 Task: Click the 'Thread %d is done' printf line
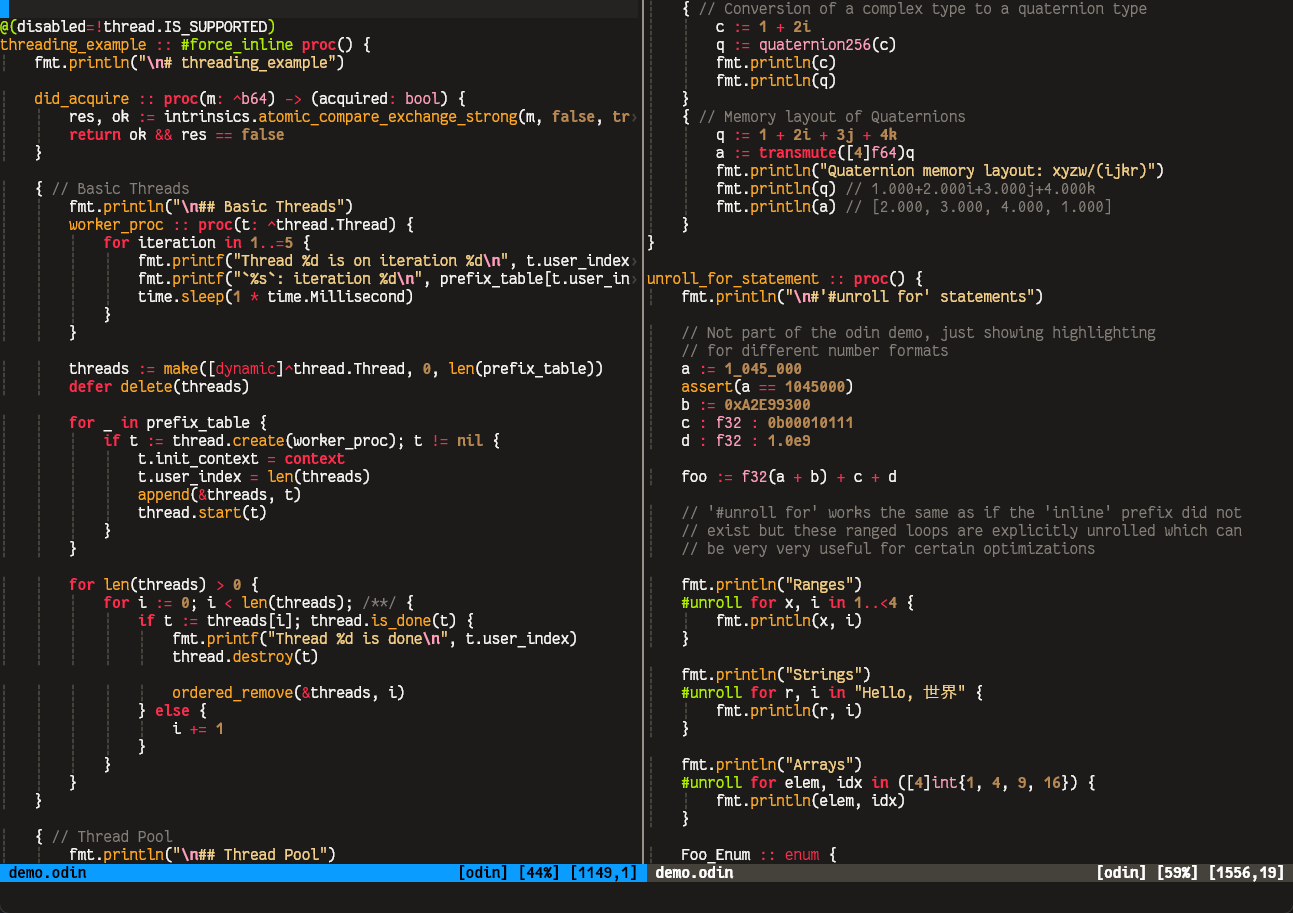point(375,639)
